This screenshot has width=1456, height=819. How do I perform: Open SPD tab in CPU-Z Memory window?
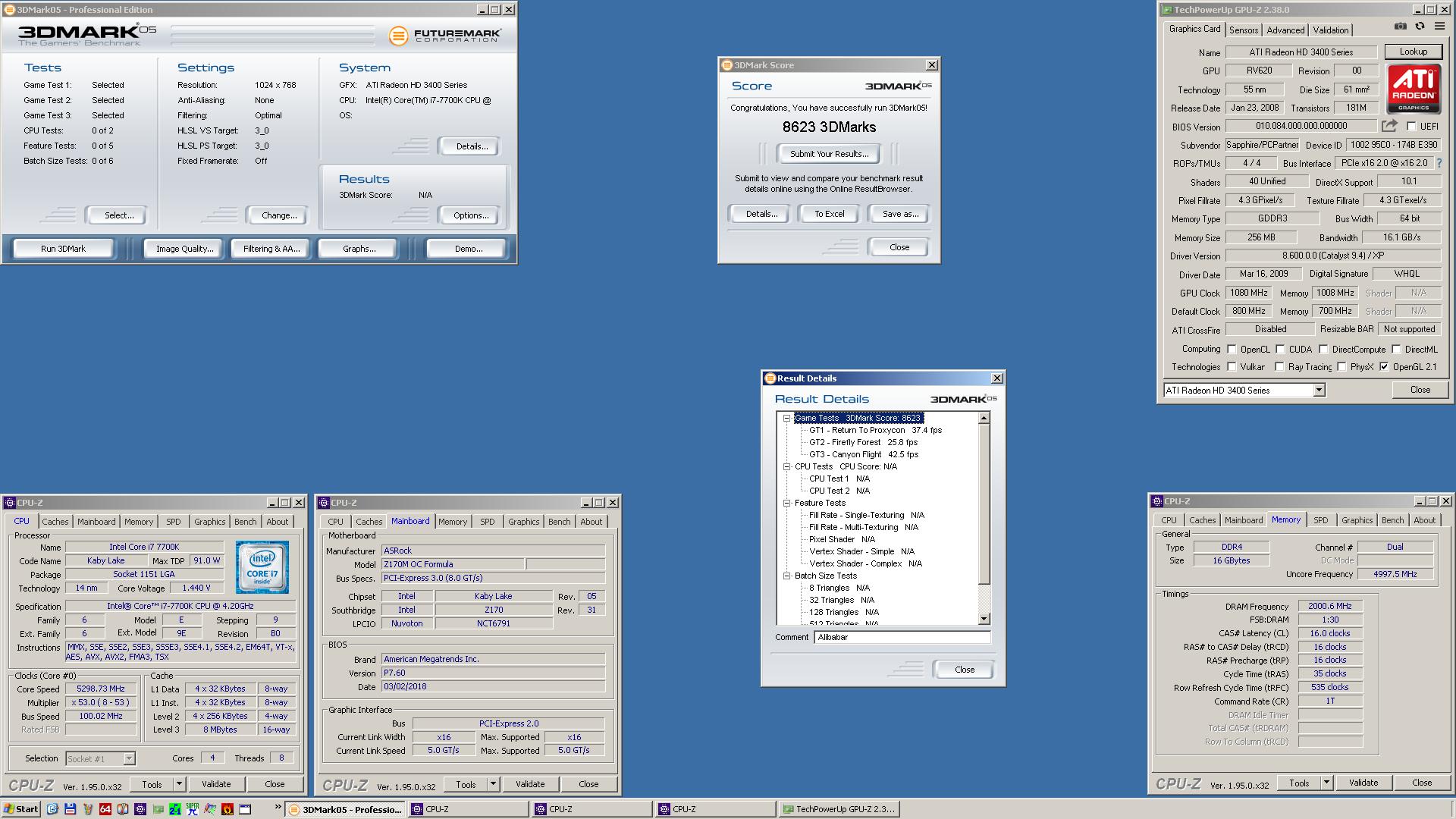pos(1321,520)
